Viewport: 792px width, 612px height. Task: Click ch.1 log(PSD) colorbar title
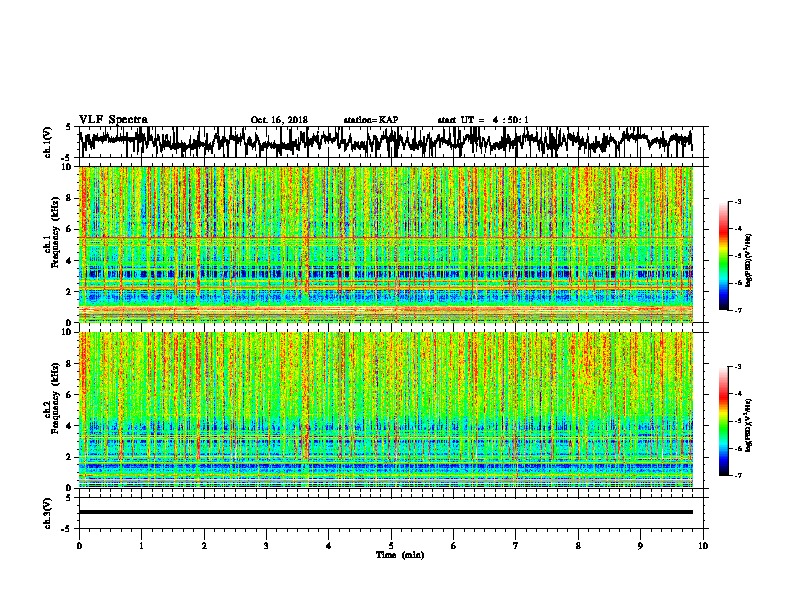click(749, 261)
